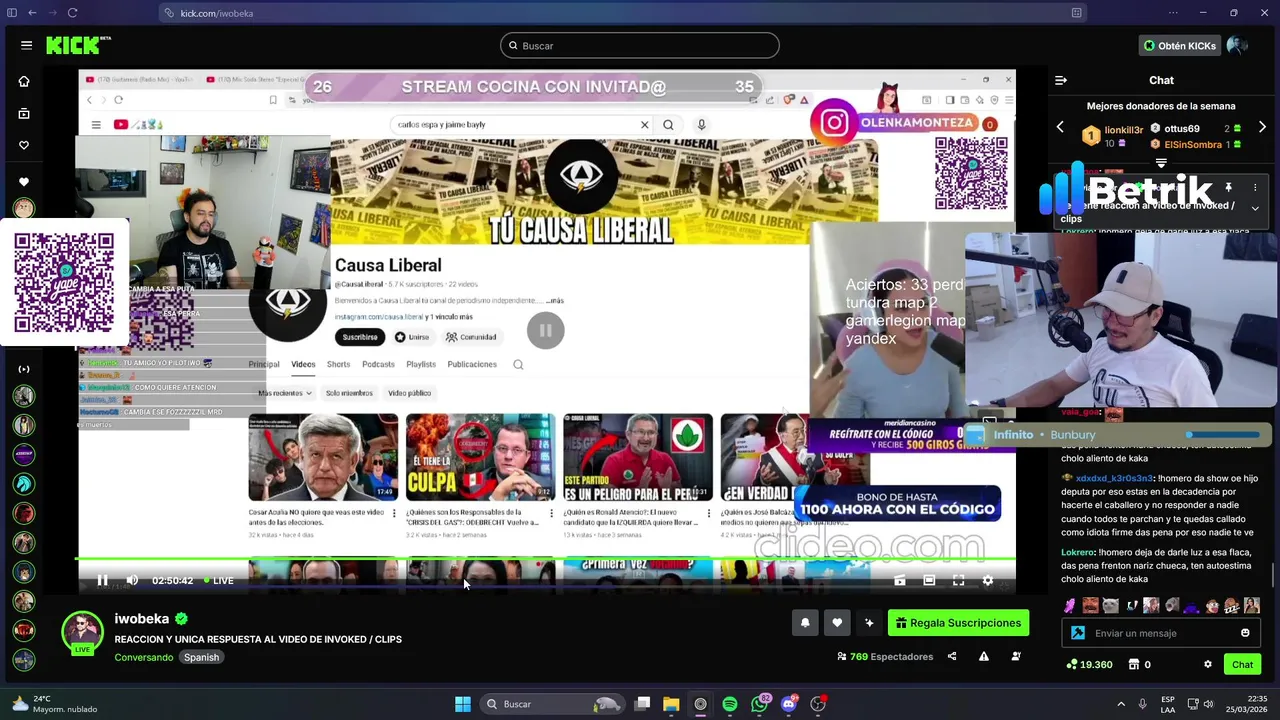Show next top donors

(1262, 127)
